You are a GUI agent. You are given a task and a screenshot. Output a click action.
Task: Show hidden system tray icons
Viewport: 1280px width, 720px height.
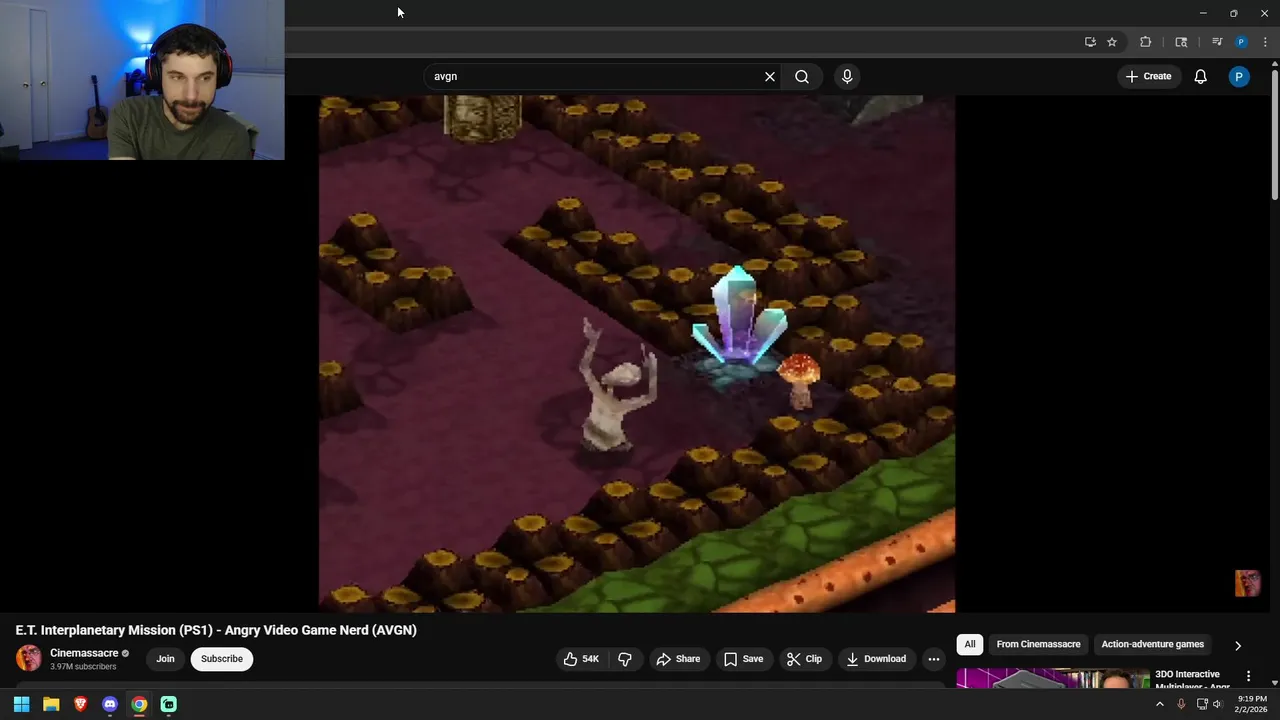point(1160,704)
